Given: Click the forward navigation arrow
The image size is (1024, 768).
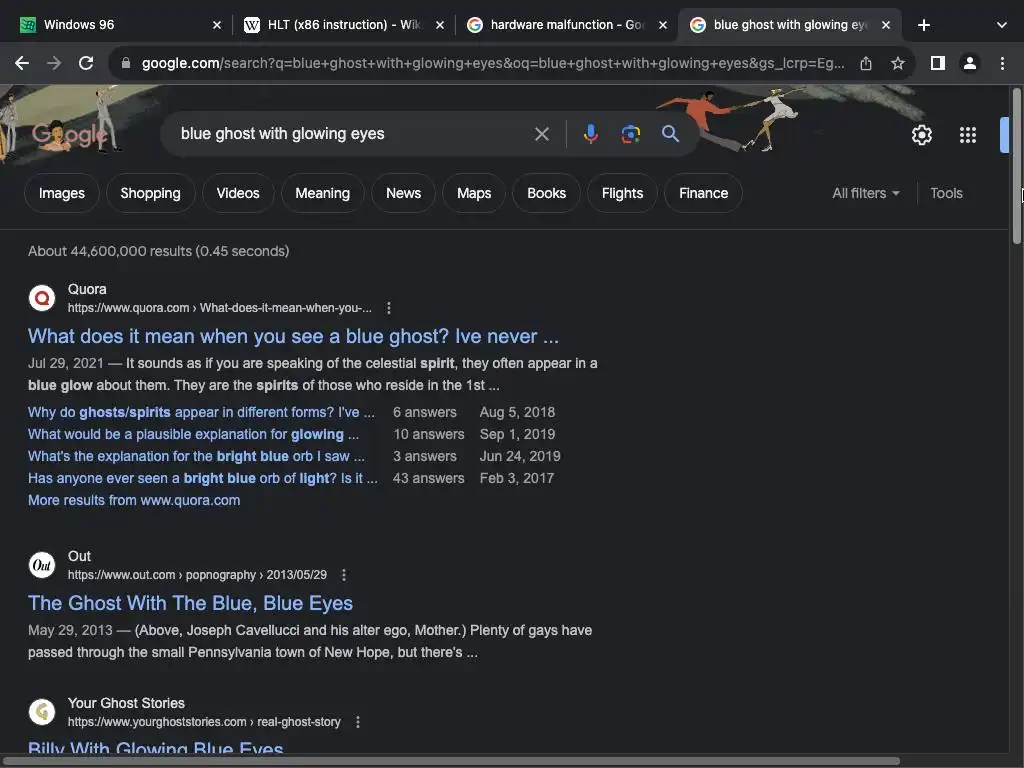Looking at the screenshot, I should tap(54, 63).
